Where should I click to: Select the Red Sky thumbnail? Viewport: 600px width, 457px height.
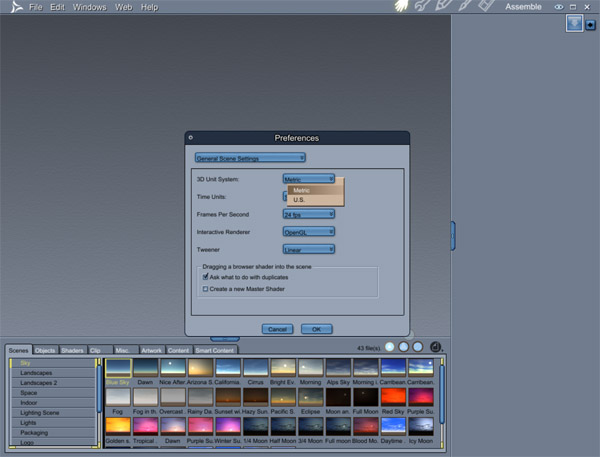pos(393,397)
